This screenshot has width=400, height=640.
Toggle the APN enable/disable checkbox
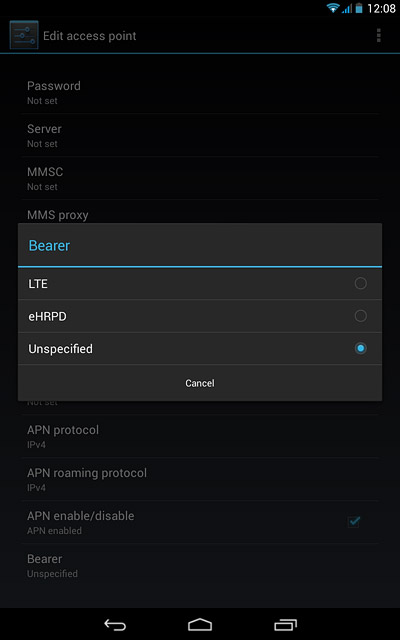353,522
